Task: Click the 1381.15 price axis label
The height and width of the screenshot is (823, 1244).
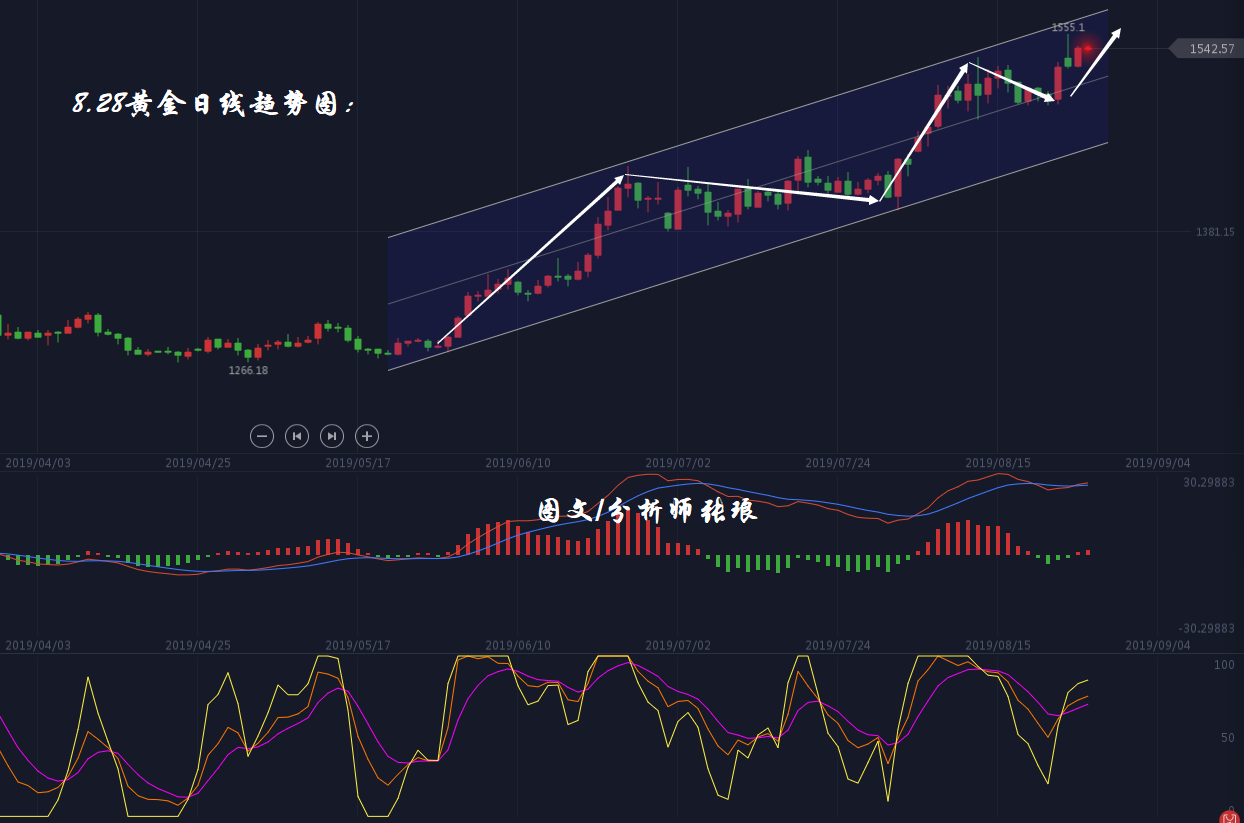Action: [1215, 232]
